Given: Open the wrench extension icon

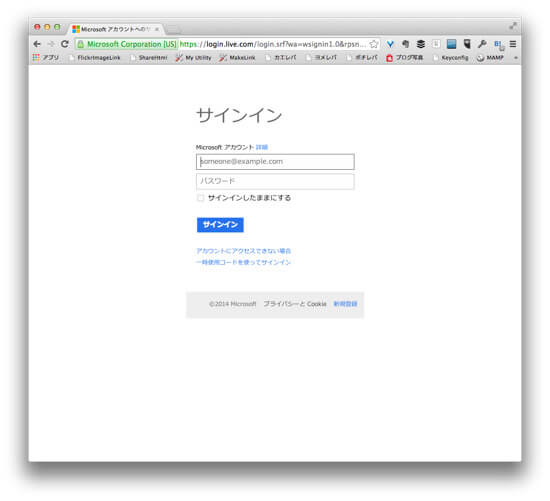Looking at the screenshot, I should point(482,44).
